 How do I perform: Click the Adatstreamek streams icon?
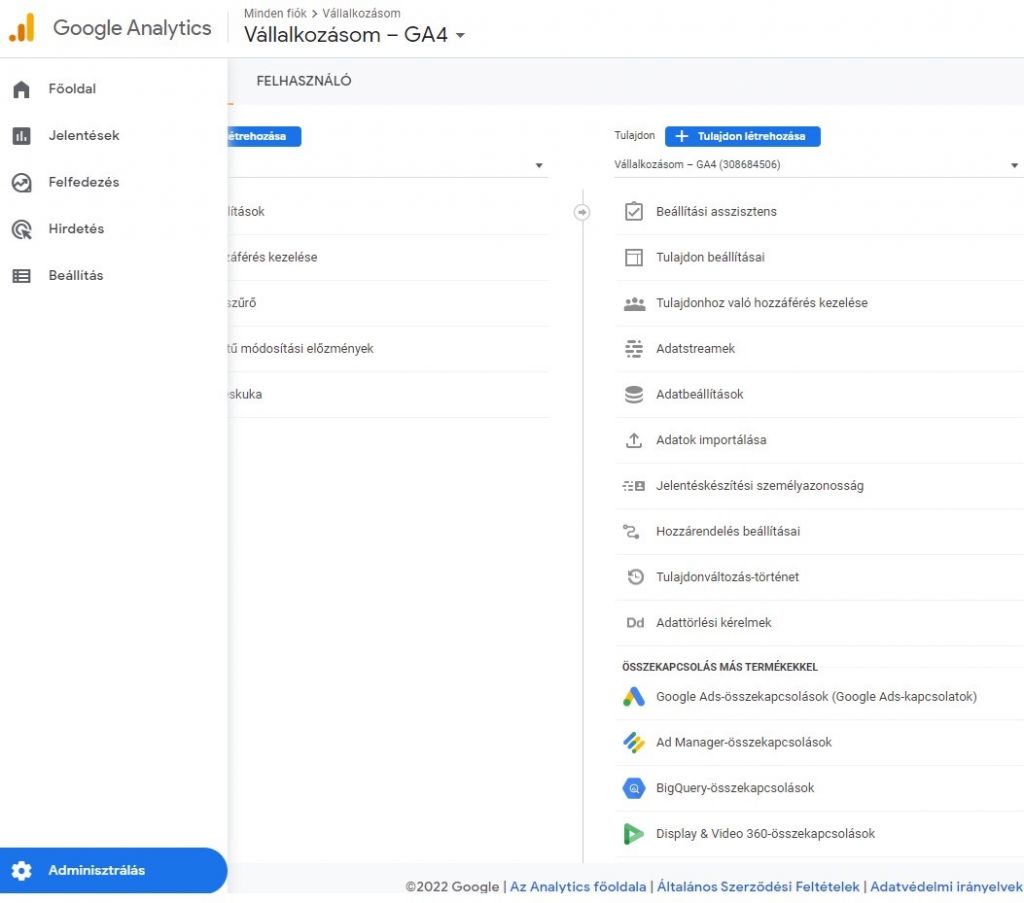tap(633, 349)
